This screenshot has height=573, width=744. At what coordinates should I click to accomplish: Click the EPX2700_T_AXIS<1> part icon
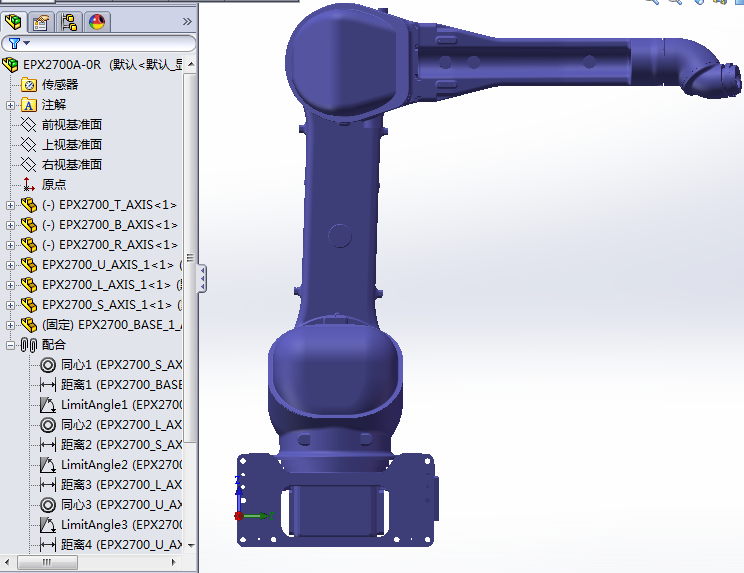tap(29, 205)
